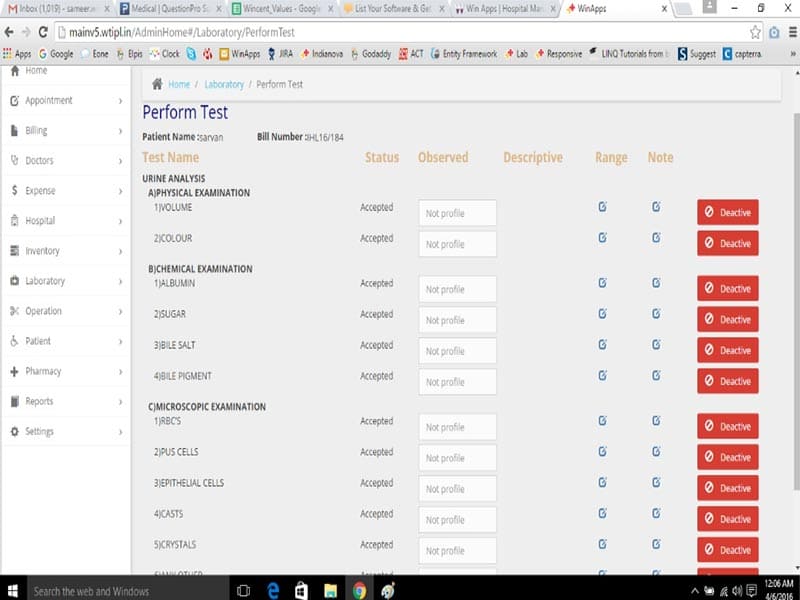800x600 pixels.
Task: Open the Note icon for the CASTS row
Action: (656, 513)
